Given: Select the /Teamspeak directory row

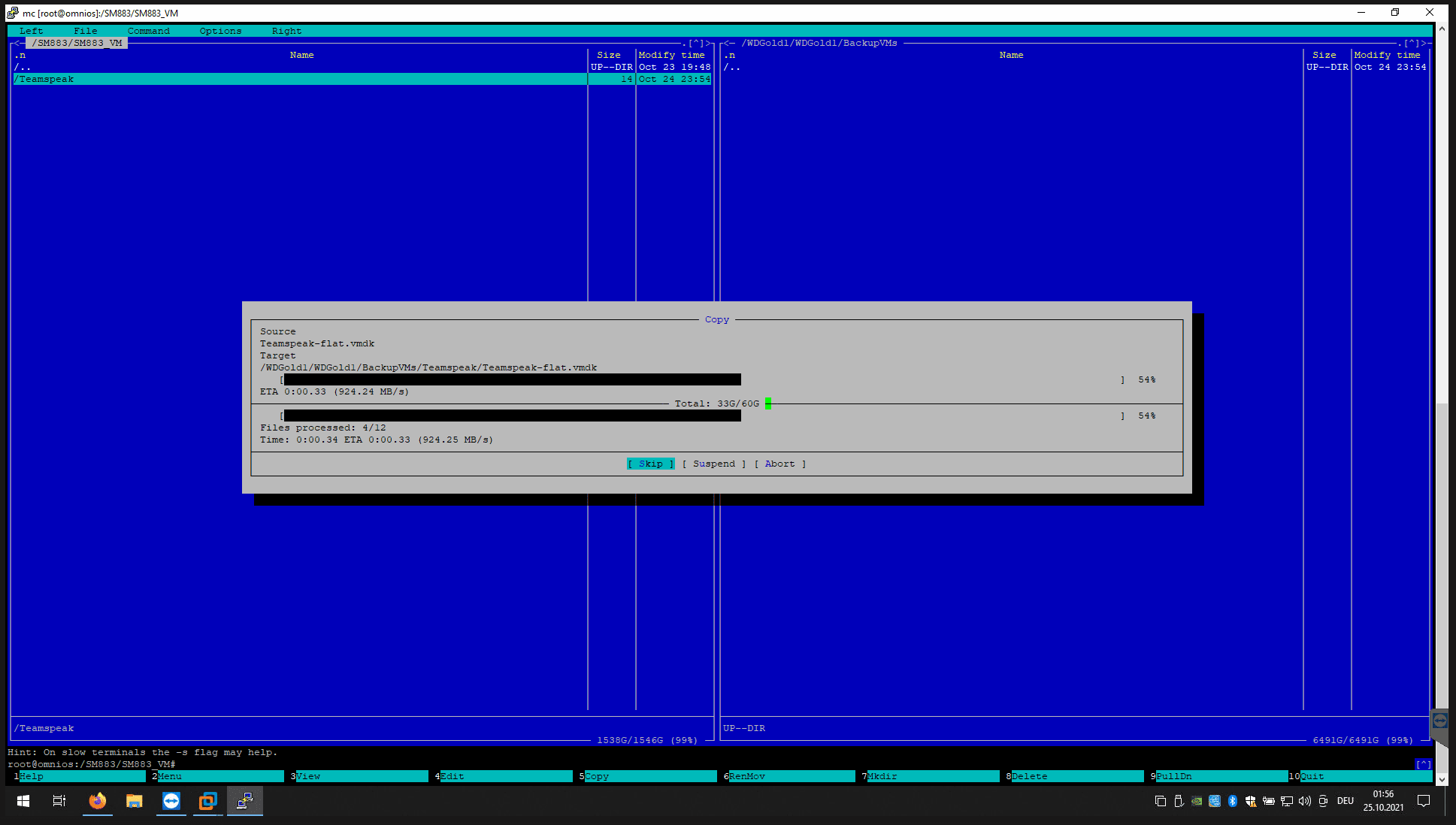Looking at the screenshot, I should pos(362,79).
